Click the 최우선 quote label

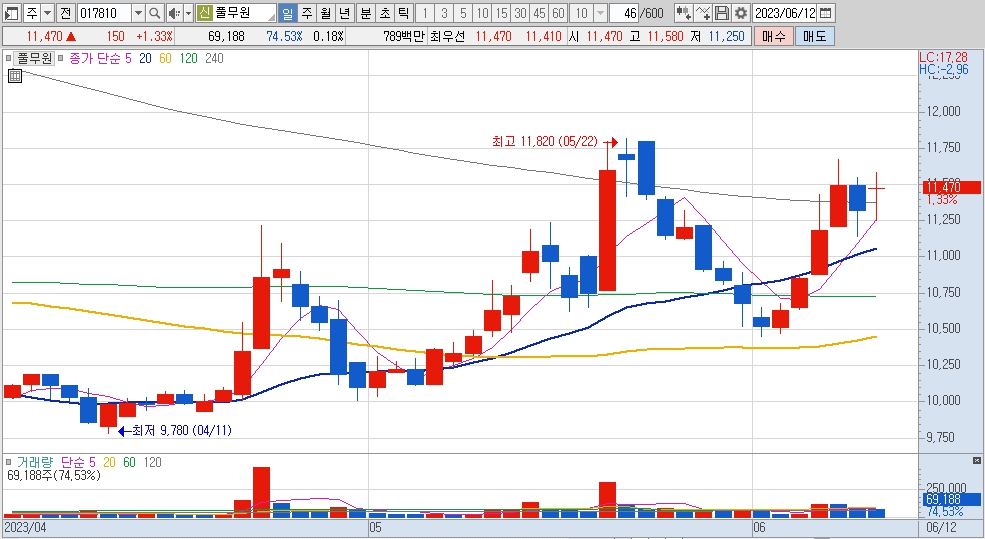447,36
